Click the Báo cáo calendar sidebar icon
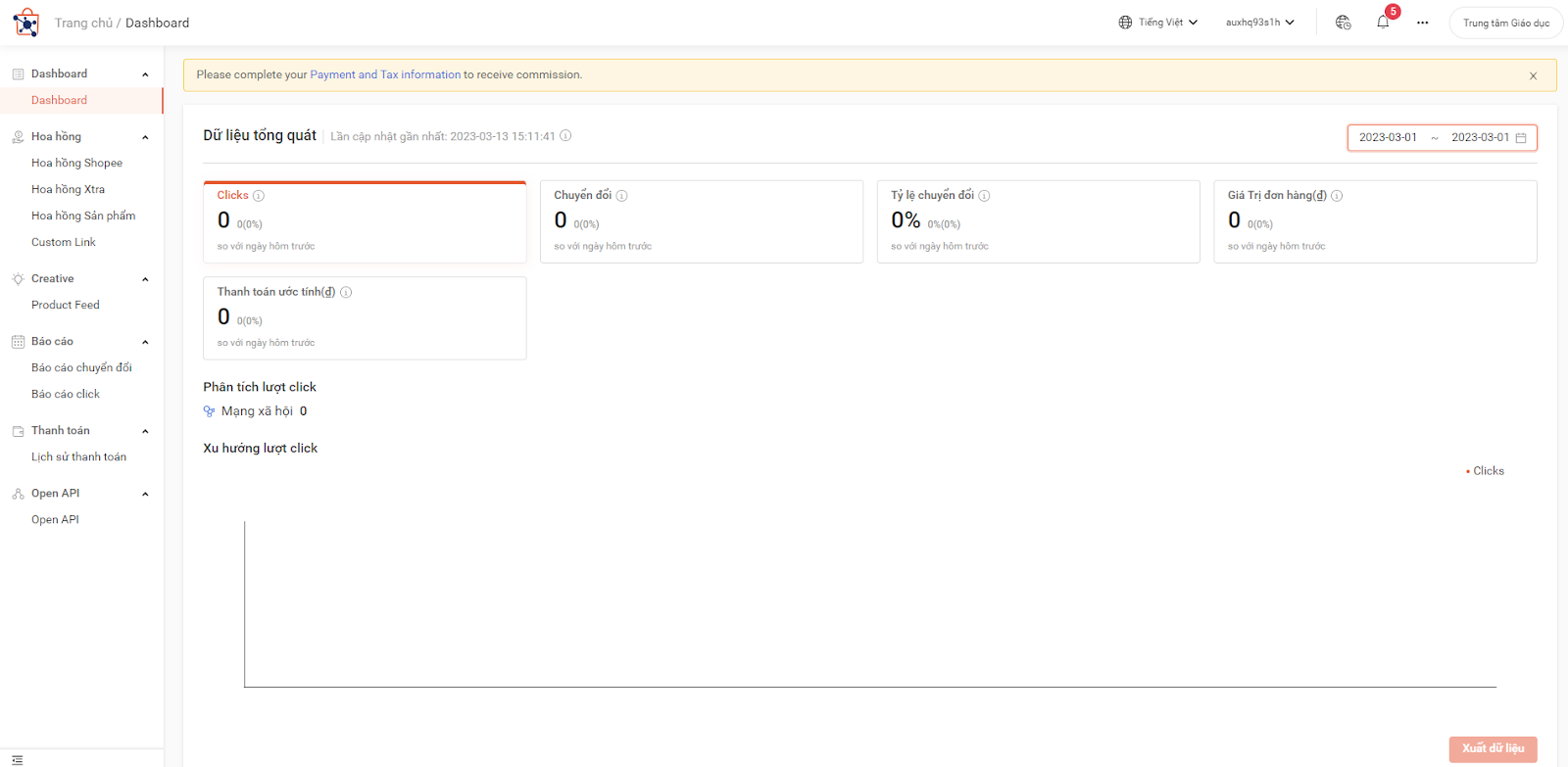The height and width of the screenshot is (767, 1568). [18, 342]
